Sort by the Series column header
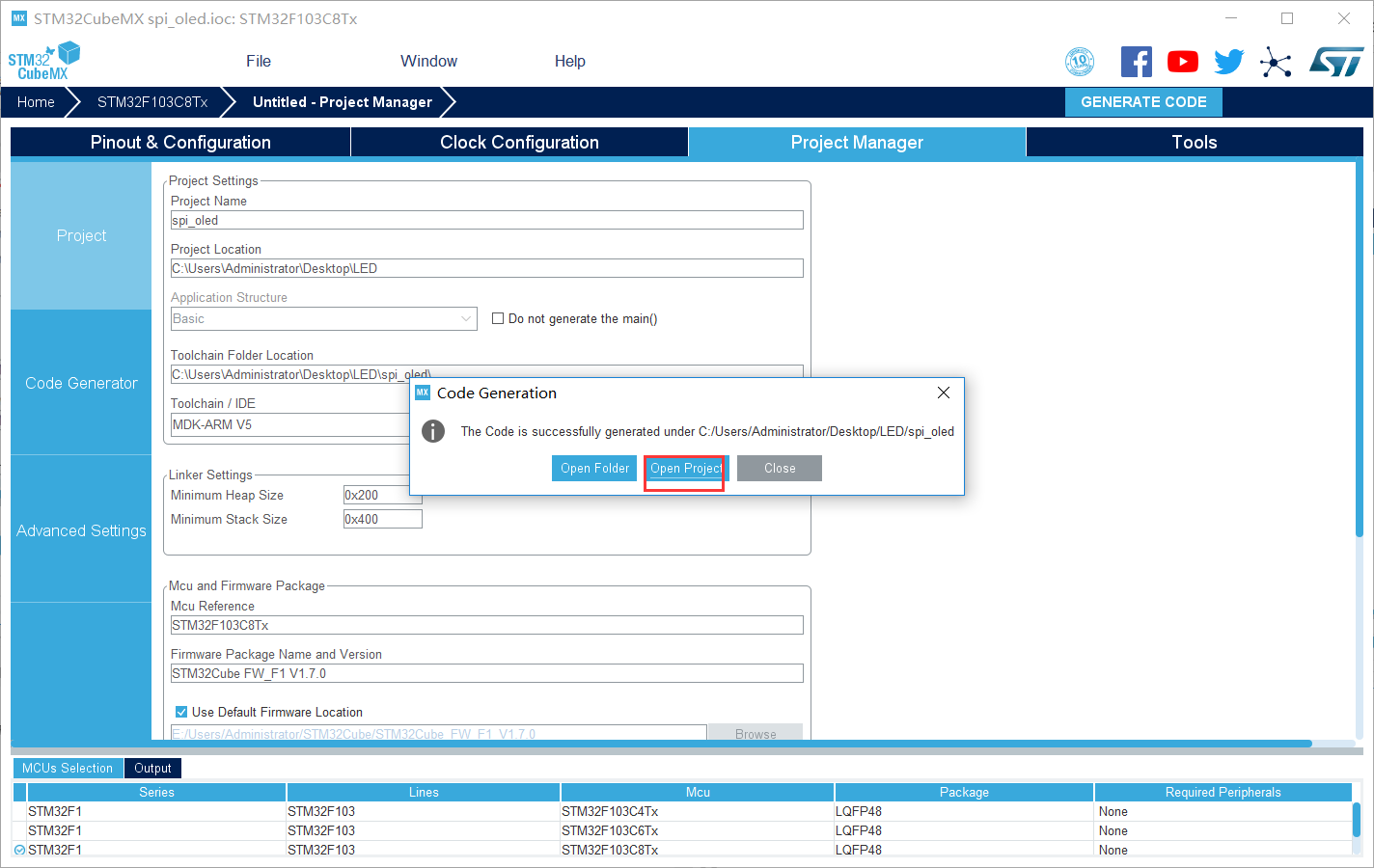Screen dimensions: 1374x868 point(157,792)
